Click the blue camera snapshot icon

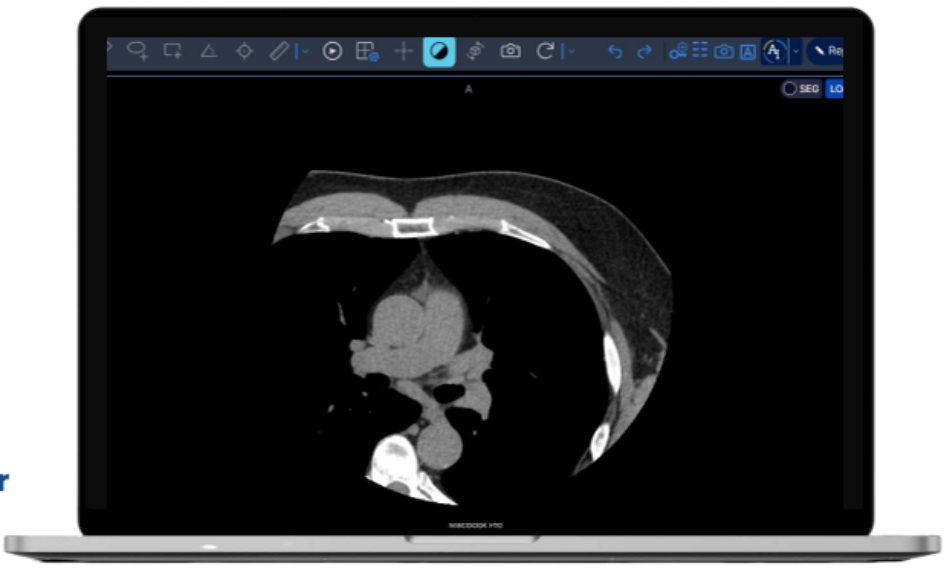724,51
